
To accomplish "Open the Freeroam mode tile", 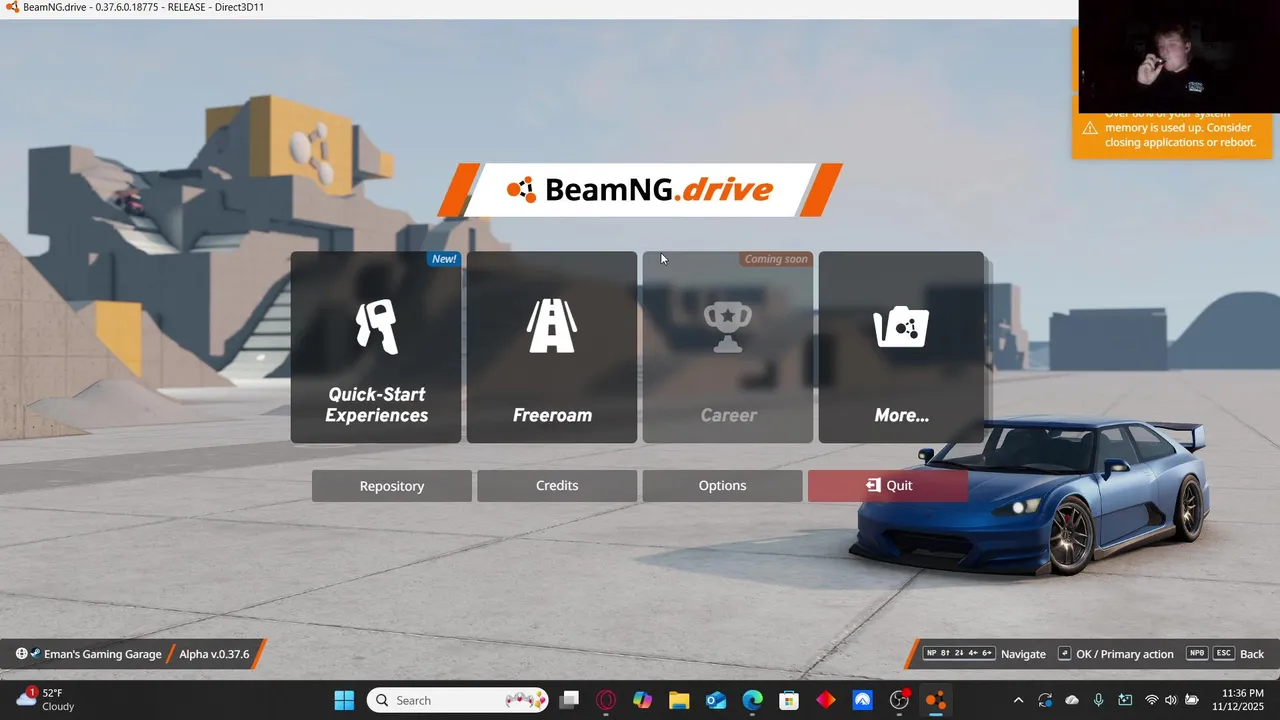I will (552, 347).
